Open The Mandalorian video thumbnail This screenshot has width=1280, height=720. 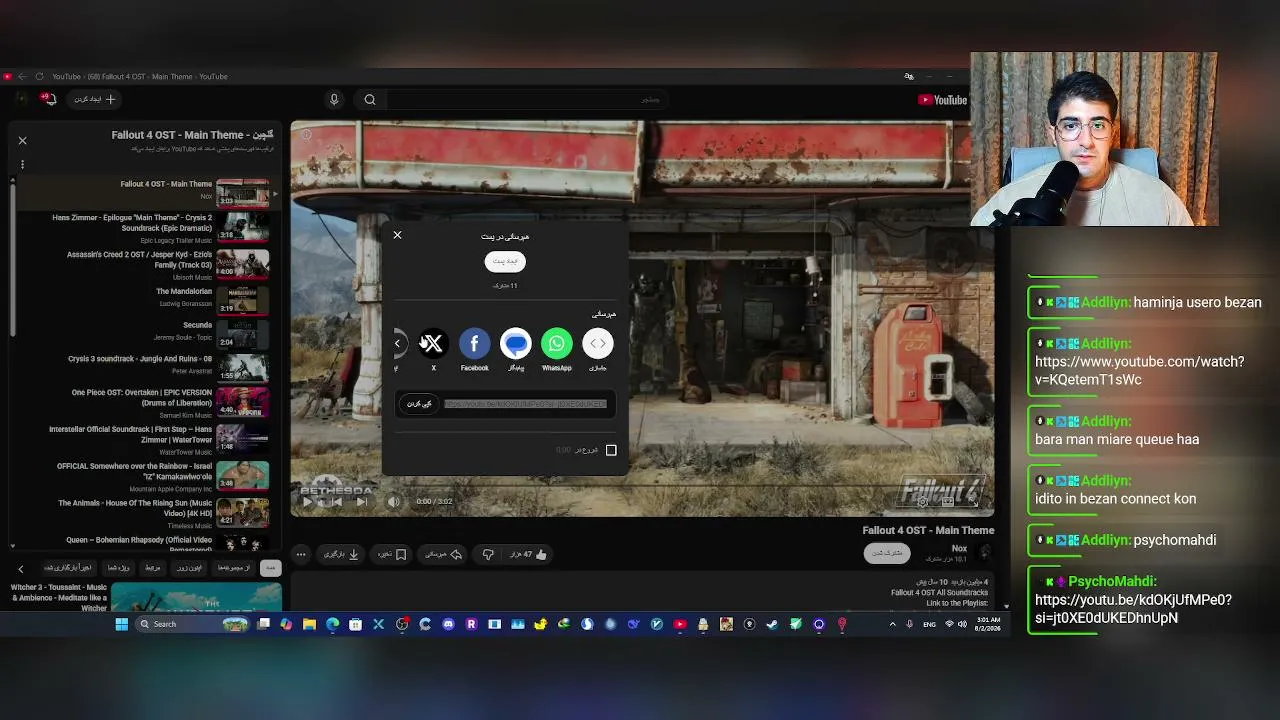[x=243, y=300]
